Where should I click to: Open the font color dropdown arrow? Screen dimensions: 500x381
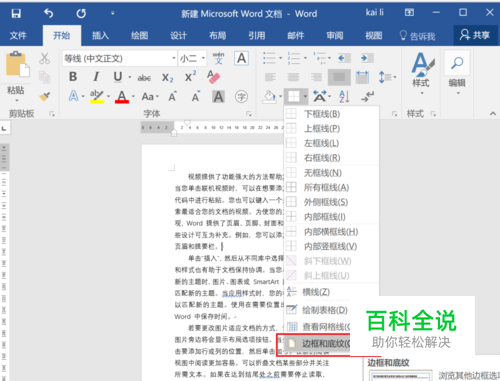click(x=133, y=97)
